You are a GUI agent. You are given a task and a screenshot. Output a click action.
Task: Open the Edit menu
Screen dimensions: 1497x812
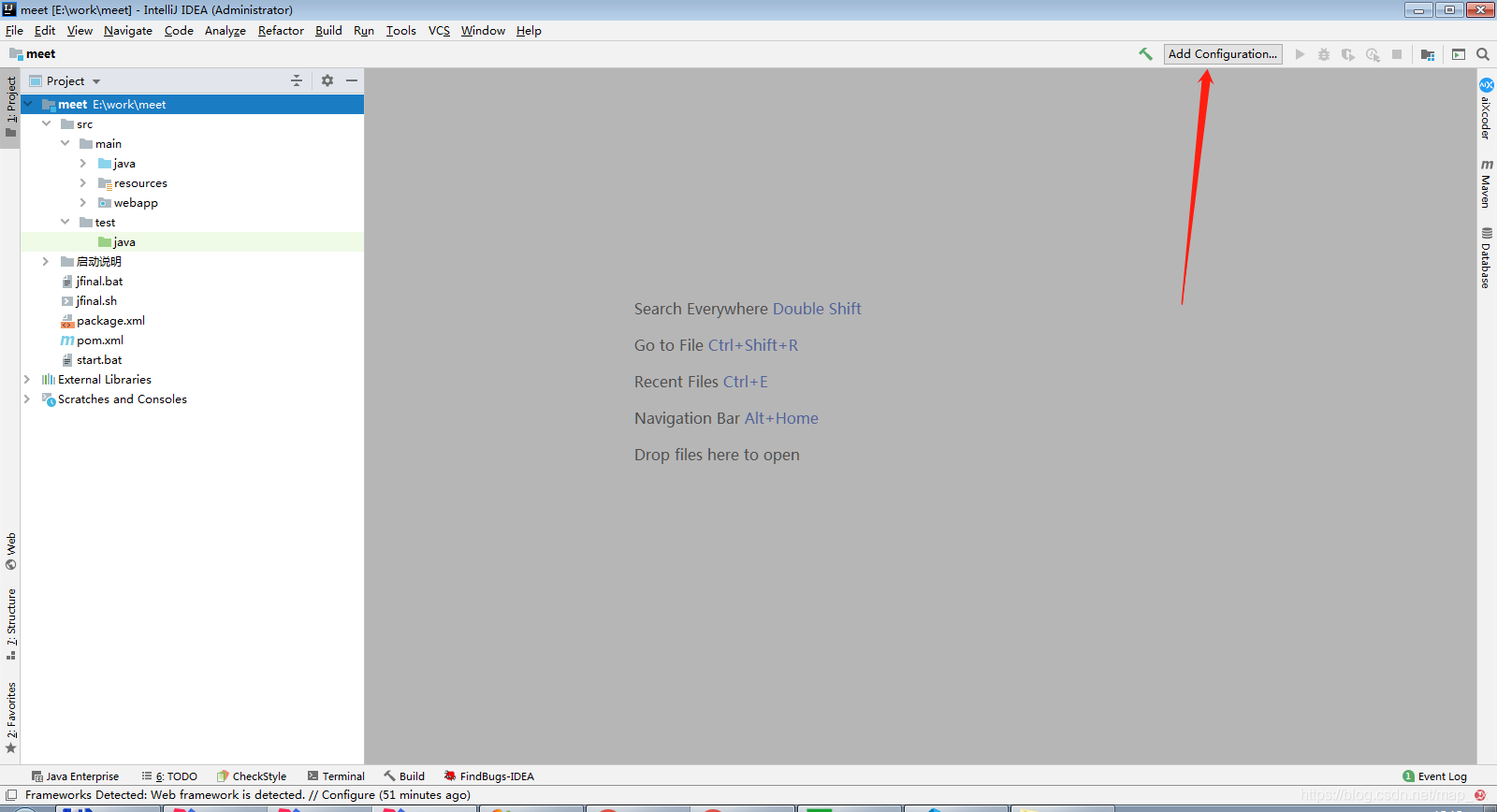coord(45,30)
